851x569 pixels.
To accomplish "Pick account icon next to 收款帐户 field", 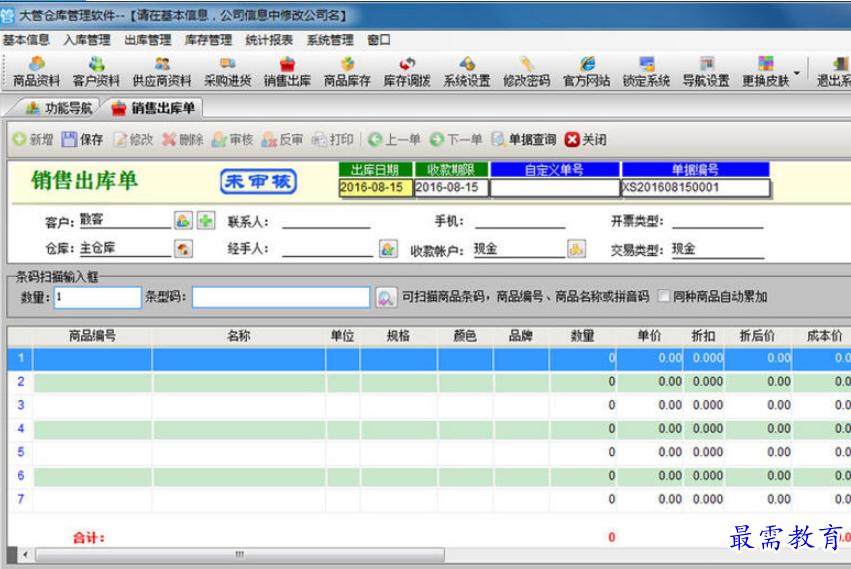I will pyautogui.click(x=576, y=249).
